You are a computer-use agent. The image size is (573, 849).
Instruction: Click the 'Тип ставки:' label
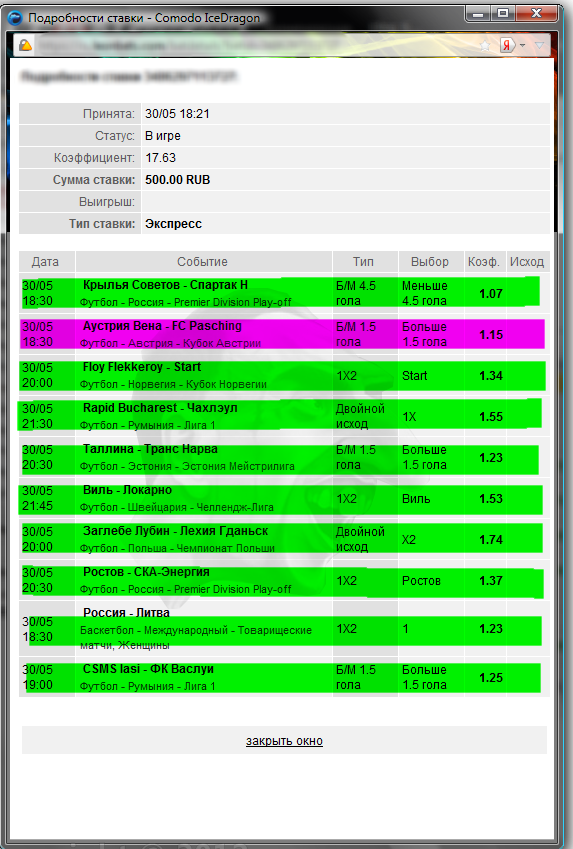(102, 224)
